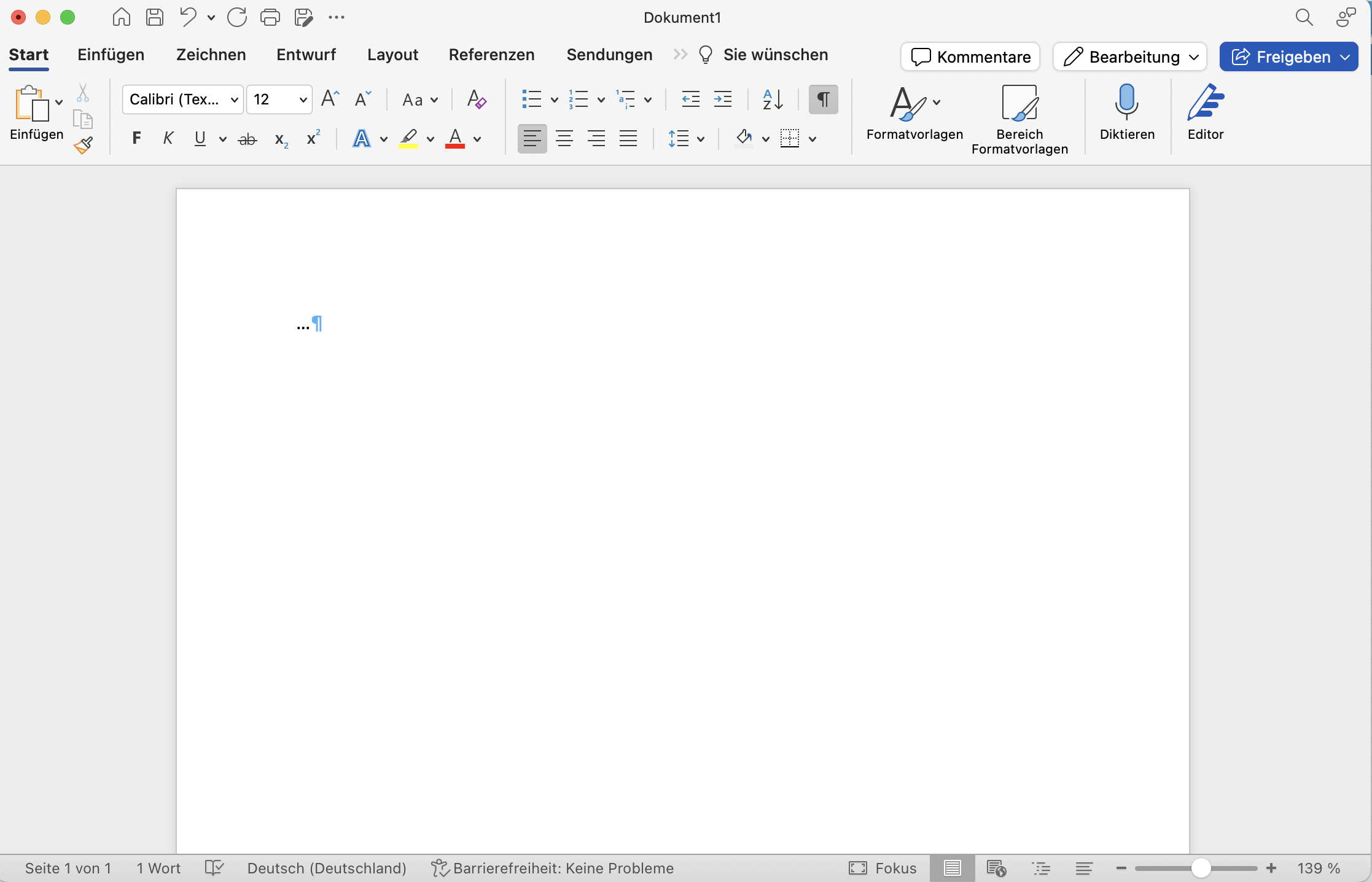The image size is (1372, 882).
Task: Copy selection using the copy icon
Action: click(83, 119)
